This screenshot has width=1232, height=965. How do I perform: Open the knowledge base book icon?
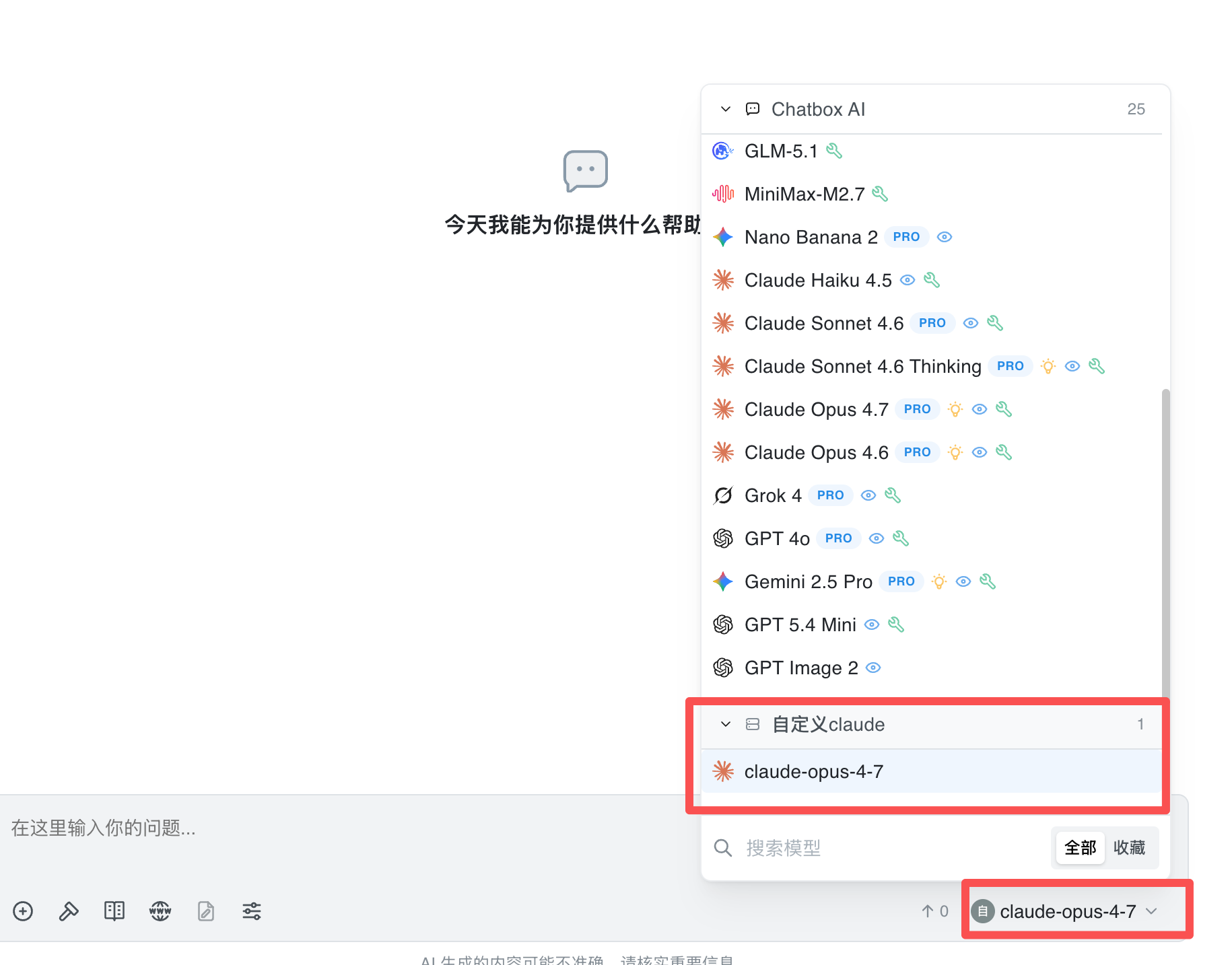(114, 911)
